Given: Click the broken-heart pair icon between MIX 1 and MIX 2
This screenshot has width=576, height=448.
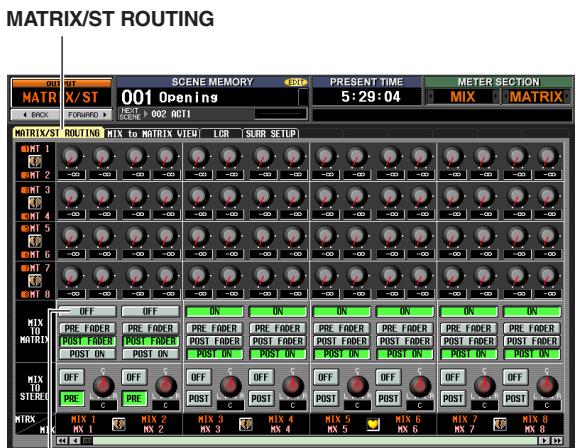Looking at the screenshot, I should (x=118, y=424).
